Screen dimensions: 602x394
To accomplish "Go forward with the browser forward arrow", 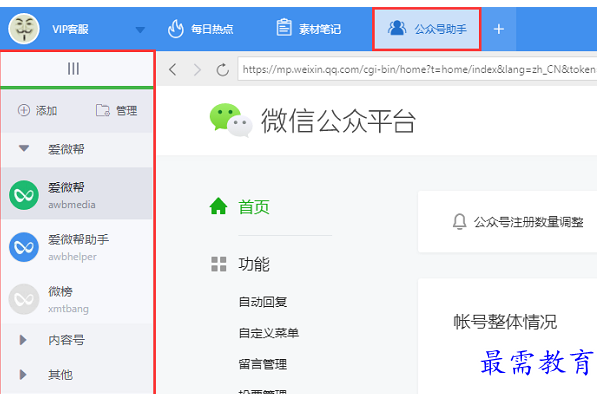I will [x=197, y=70].
